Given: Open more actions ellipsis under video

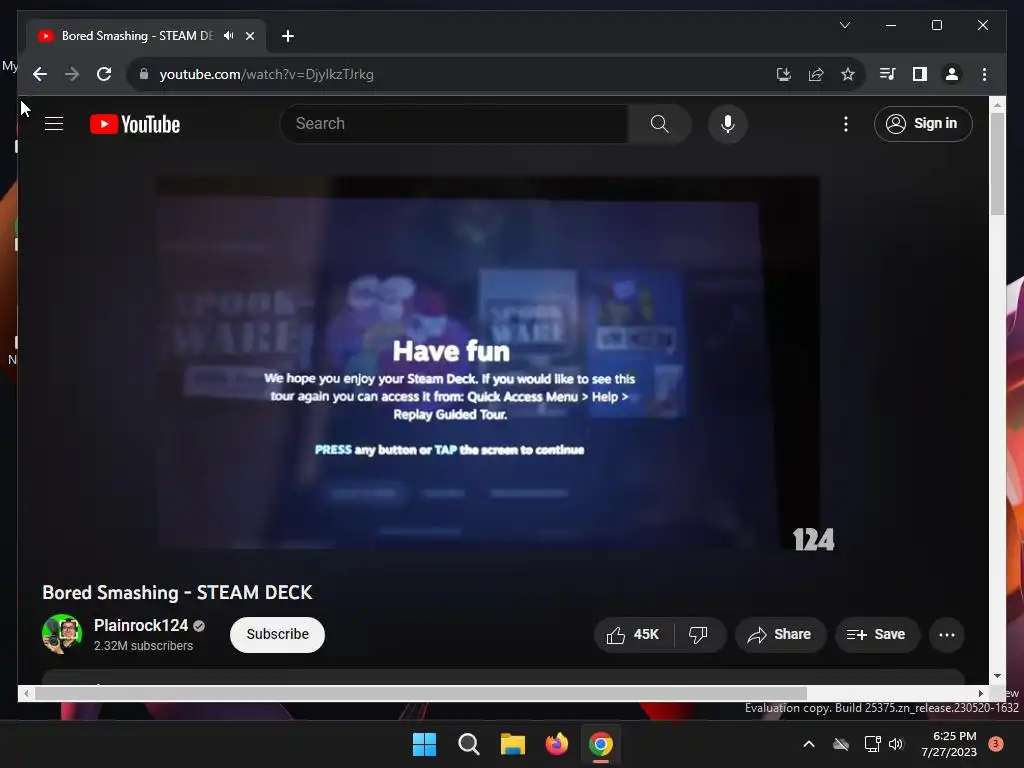Looking at the screenshot, I should click(x=947, y=635).
